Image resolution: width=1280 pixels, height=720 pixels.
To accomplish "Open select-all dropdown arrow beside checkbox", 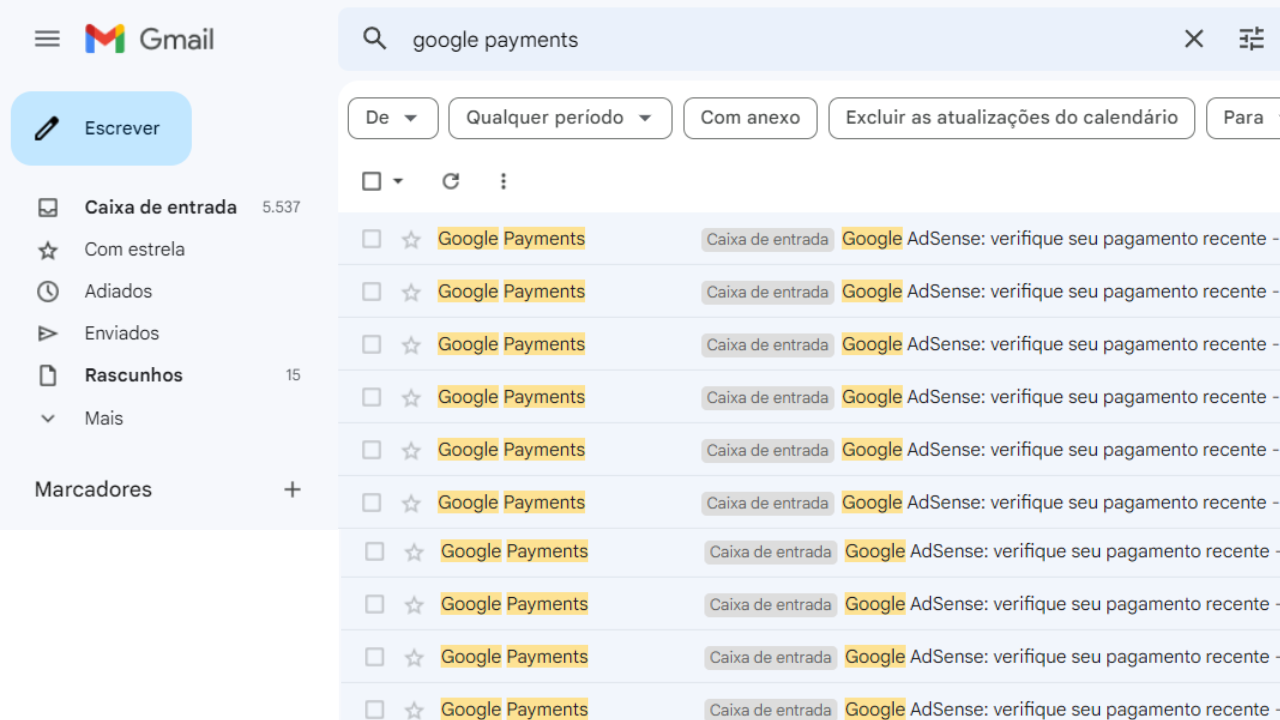I will pyautogui.click(x=398, y=181).
